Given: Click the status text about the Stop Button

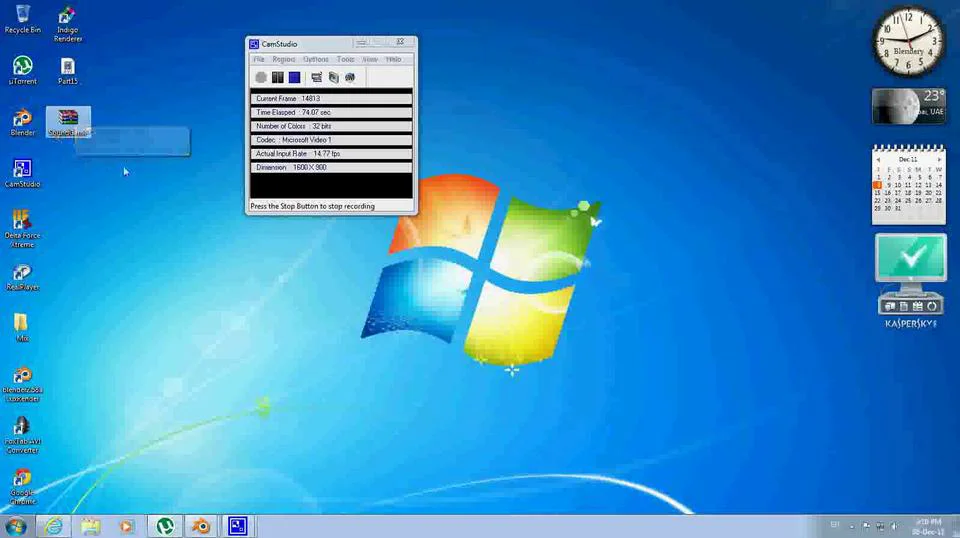Looking at the screenshot, I should coord(312,206).
